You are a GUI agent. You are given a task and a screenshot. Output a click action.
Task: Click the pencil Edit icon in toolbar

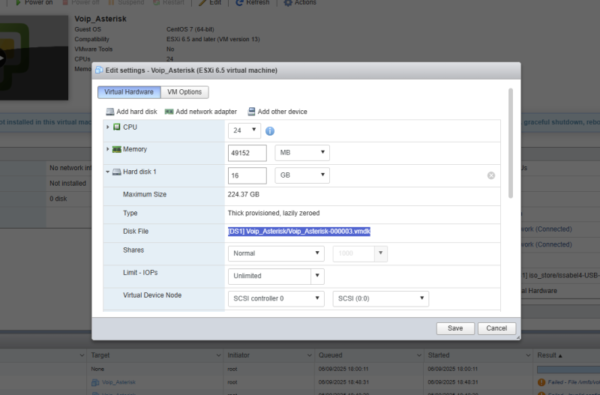[202, 2]
